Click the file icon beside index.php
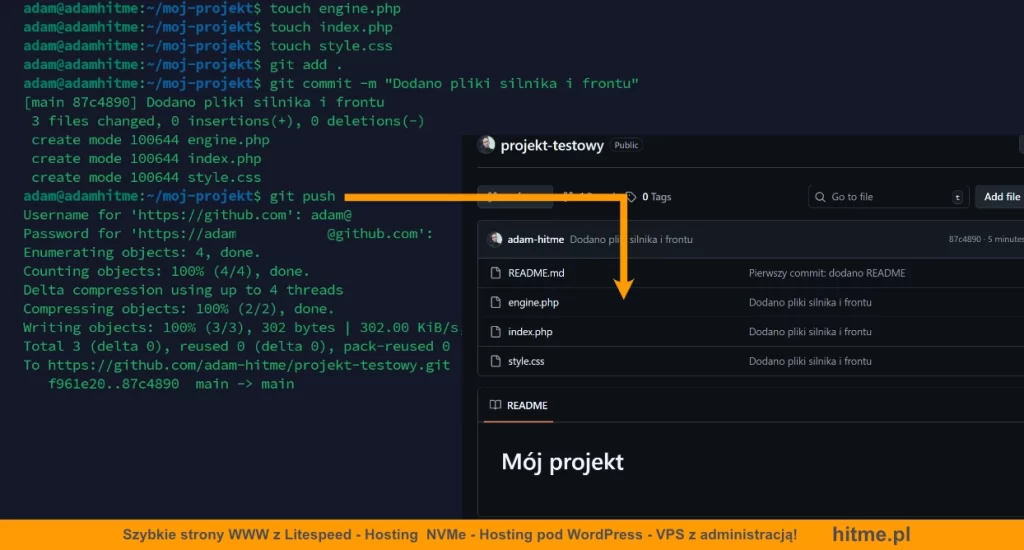 click(x=496, y=332)
